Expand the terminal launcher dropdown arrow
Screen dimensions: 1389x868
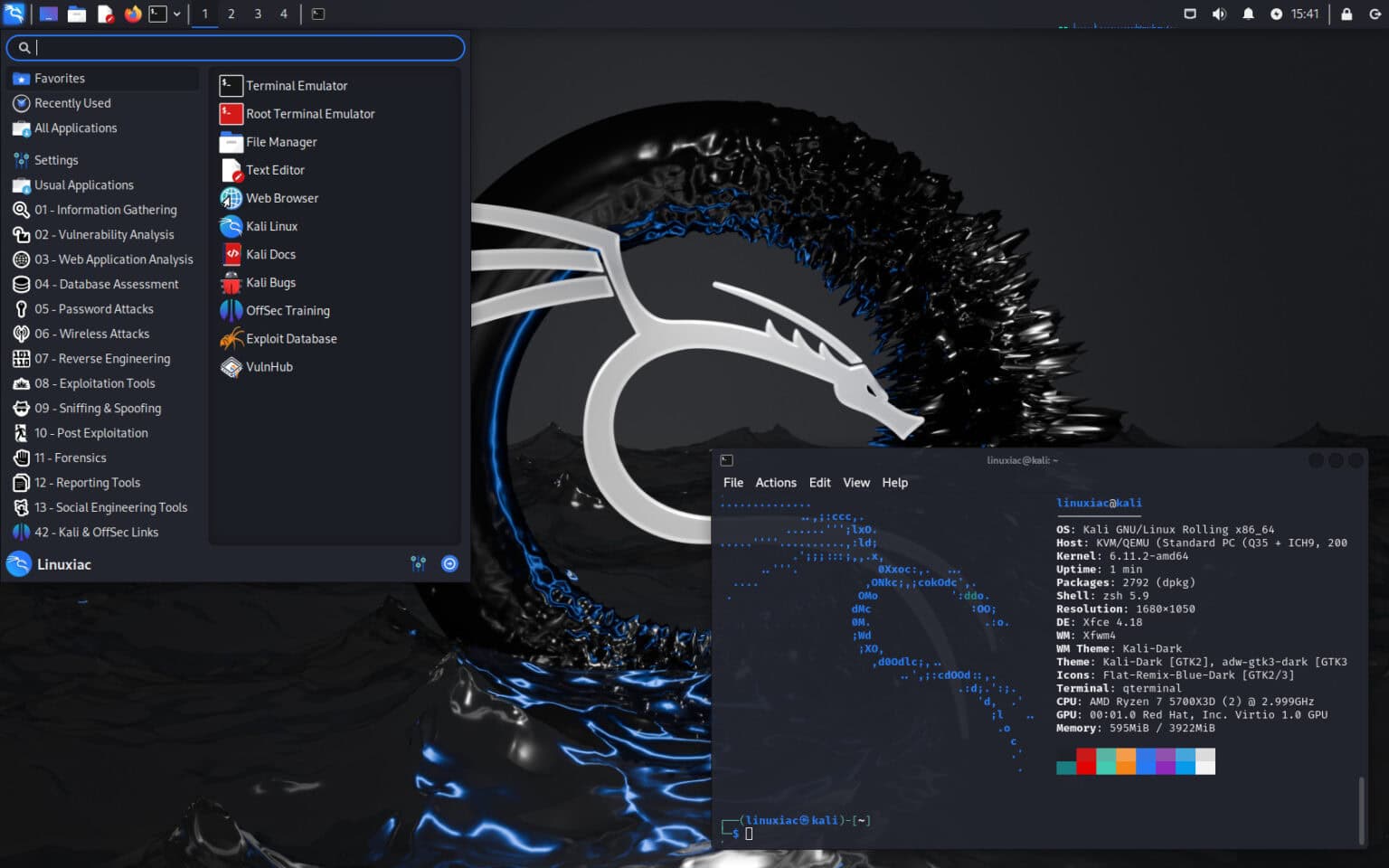coord(175,14)
